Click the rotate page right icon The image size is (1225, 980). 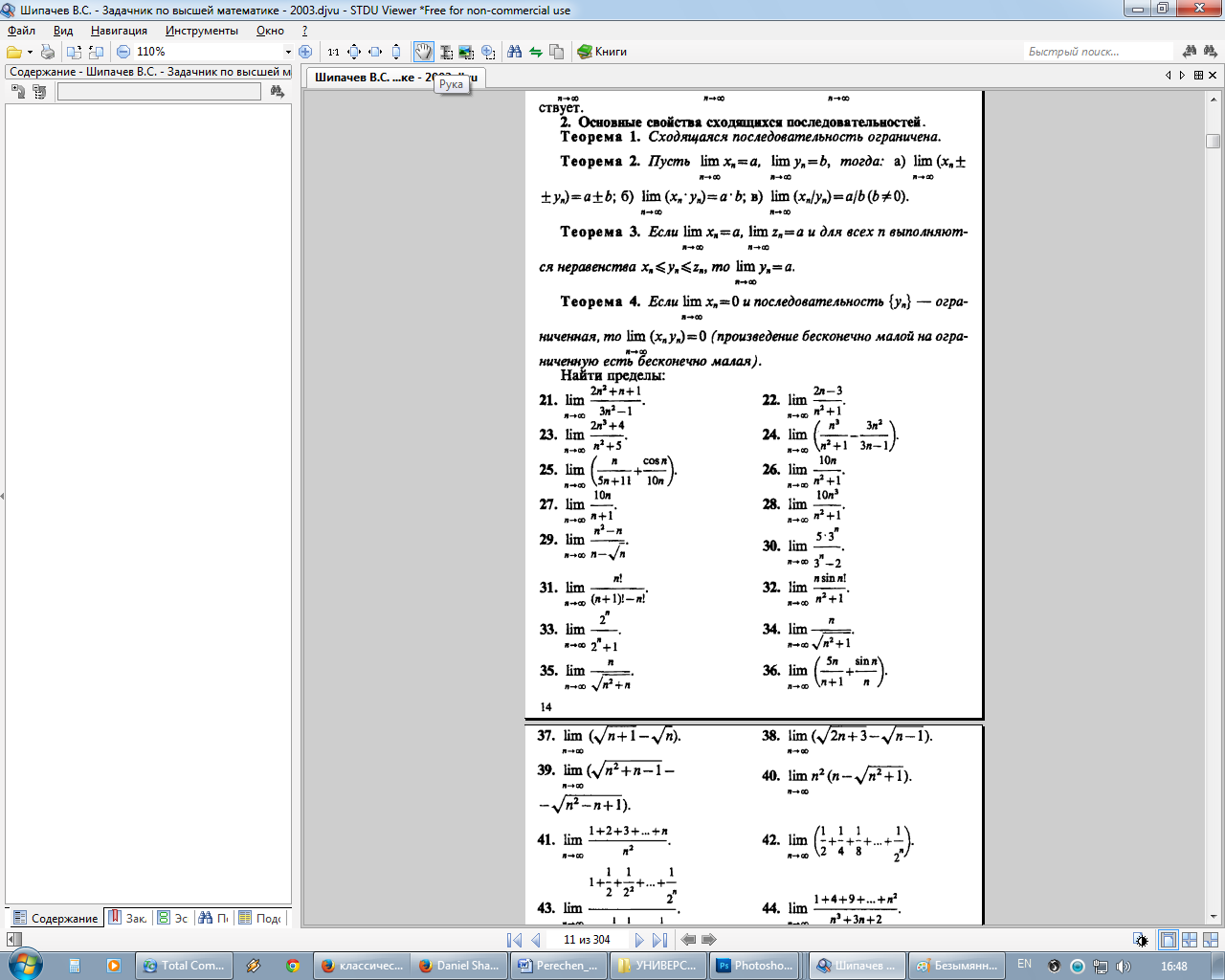[x=96, y=52]
